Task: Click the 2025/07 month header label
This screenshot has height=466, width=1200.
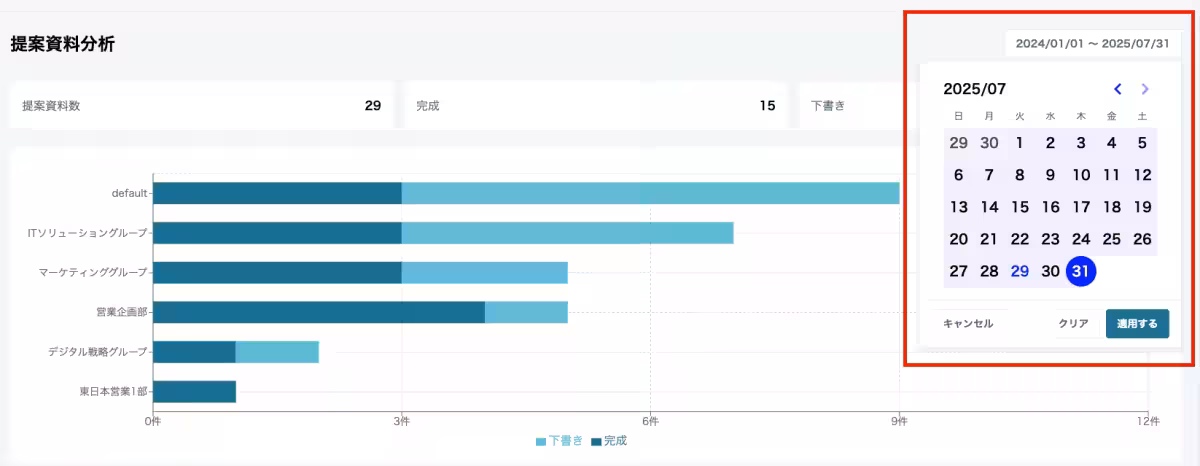Action: [974, 89]
